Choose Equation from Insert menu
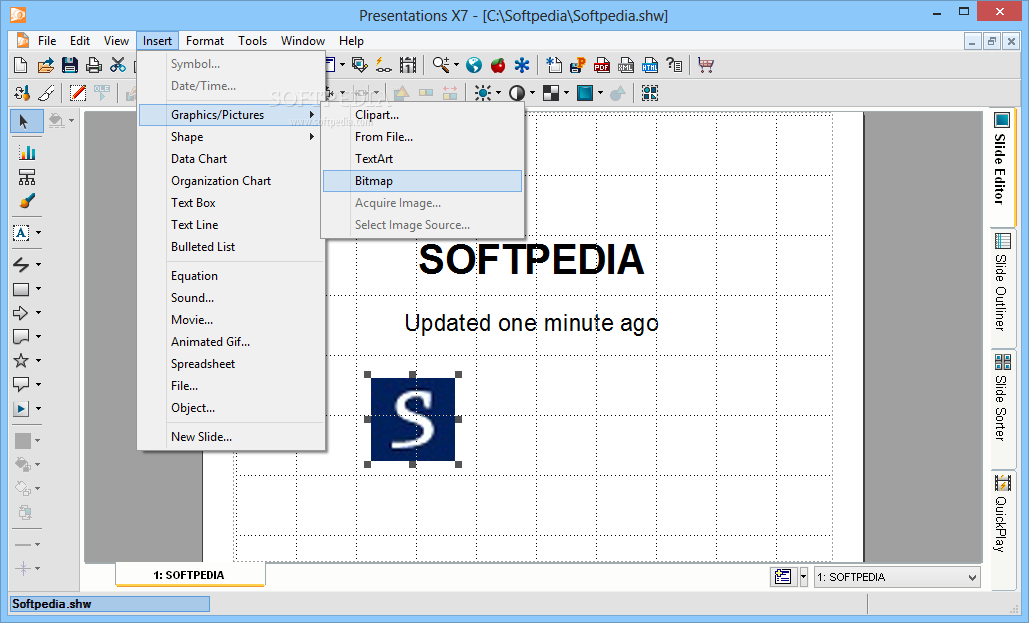This screenshot has width=1029, height=623. pos(231,276)
